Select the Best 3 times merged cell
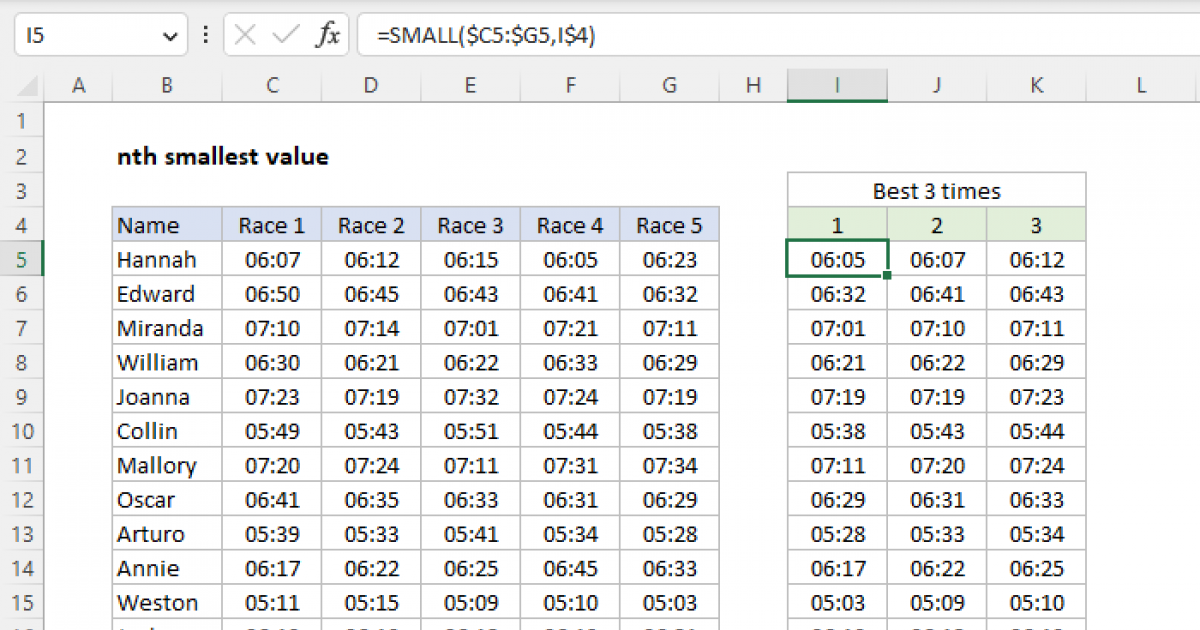The image size is (1200, 630). (936, 191)
